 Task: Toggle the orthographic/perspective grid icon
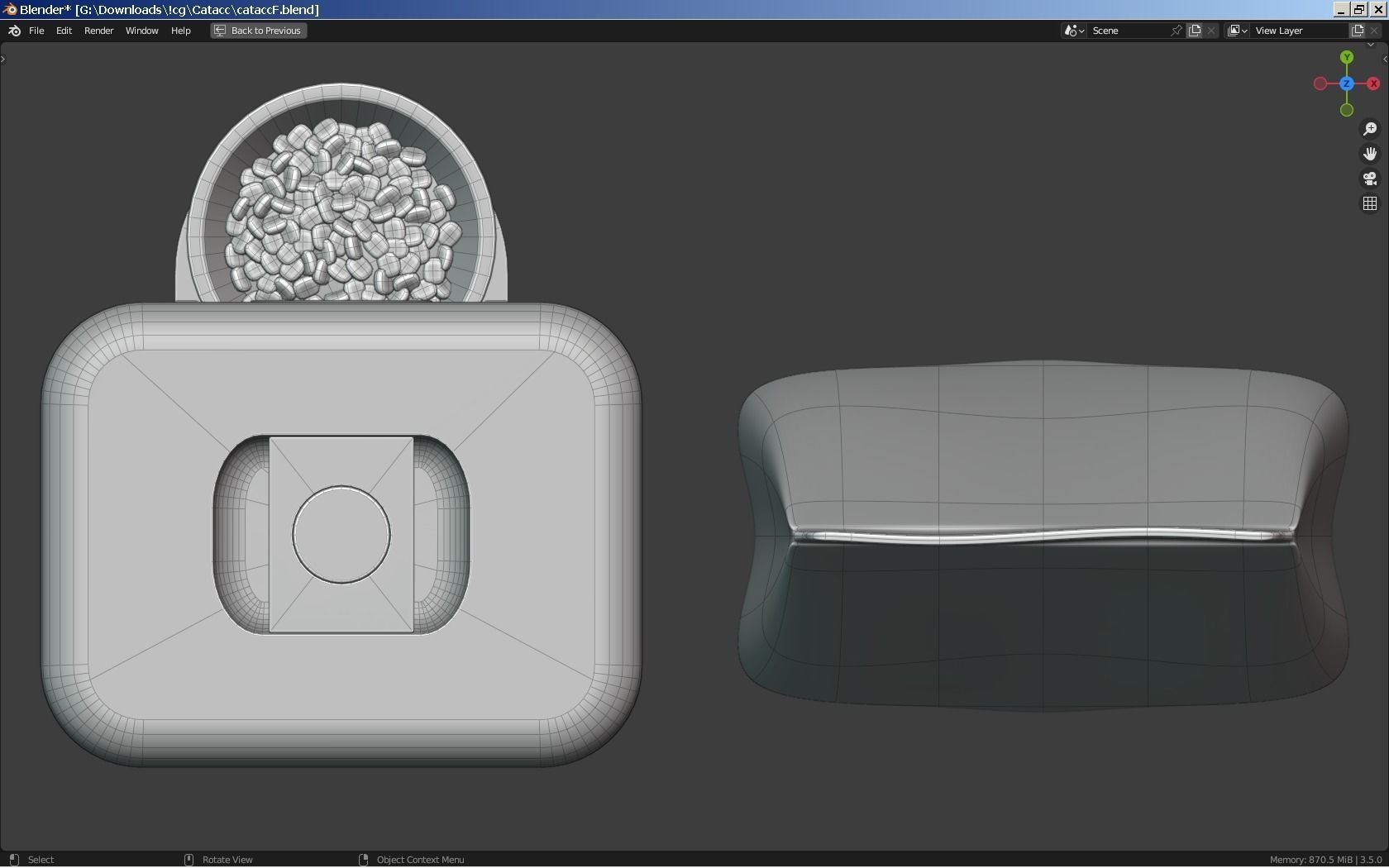pos(1370,203)
